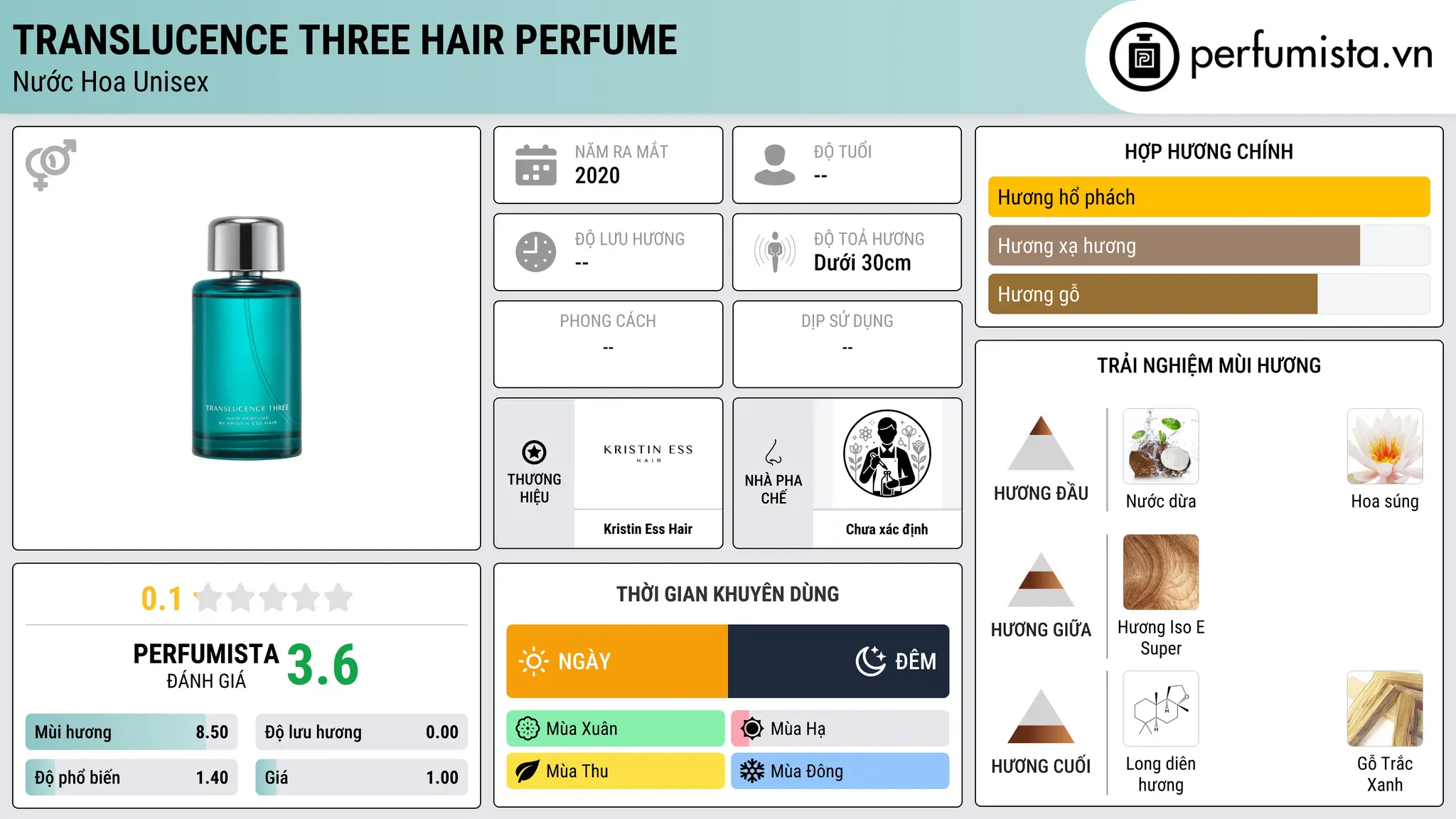
Task: Click the star badge icon above Thương hiệu
Action: click(x=534, y=452)
